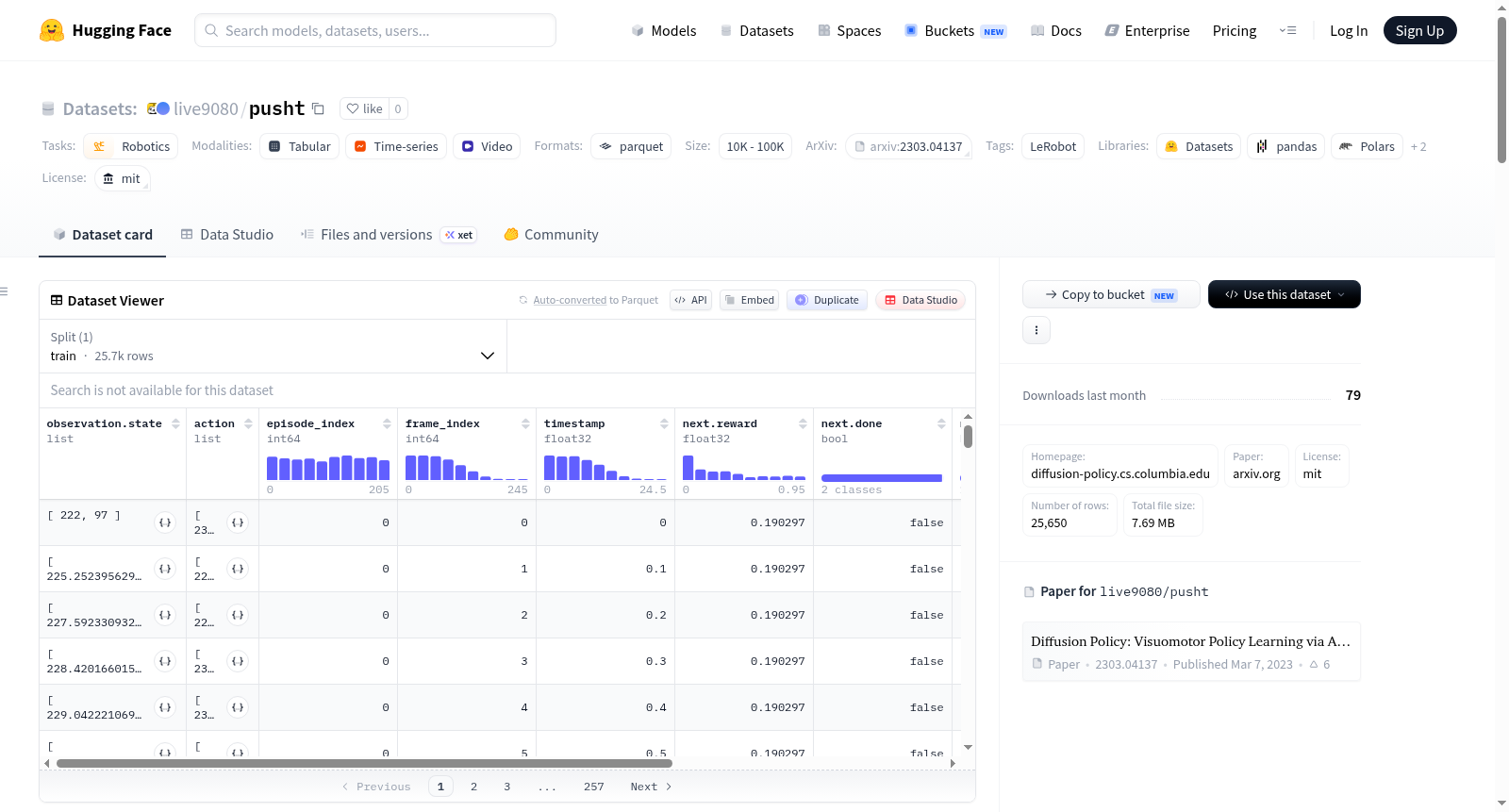The height and width of the screenshot is (812, 1509).
Task: Expand action JSON in the first data row
Action: tap(238, 522)
